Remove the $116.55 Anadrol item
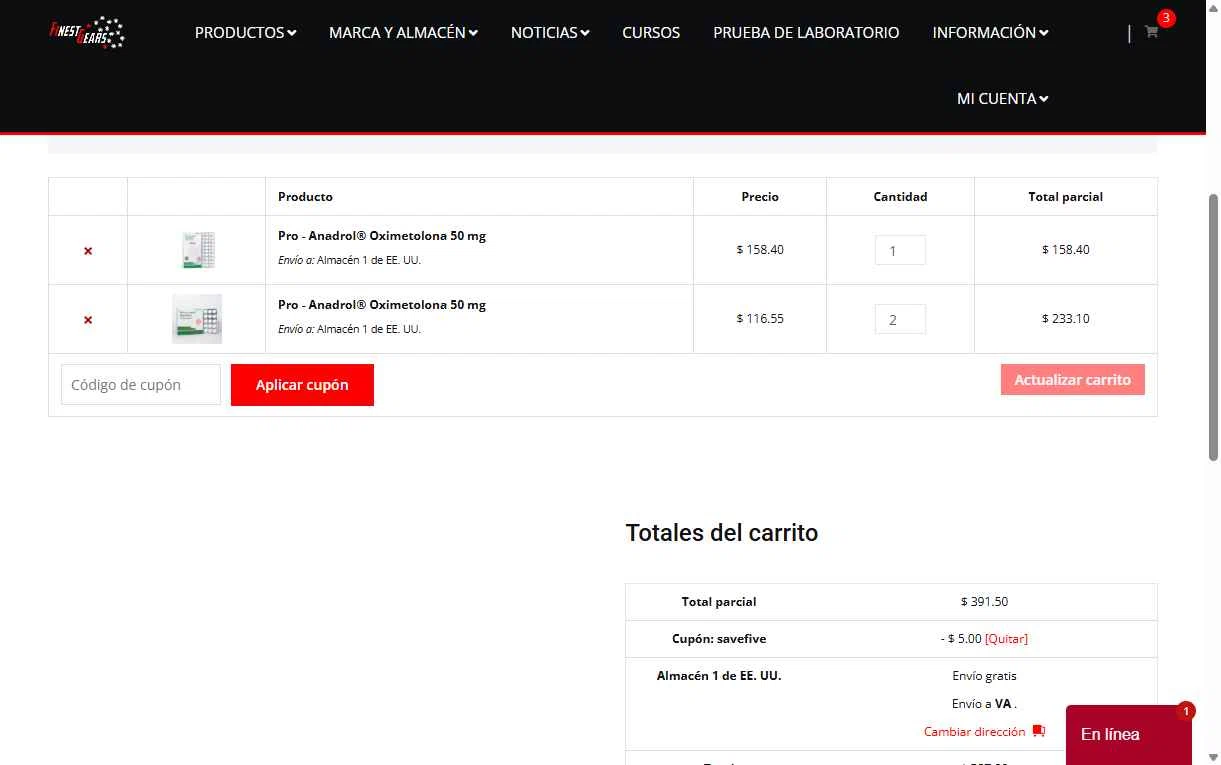This screenshot has width=1221, height=765. [x=88, y=320]
